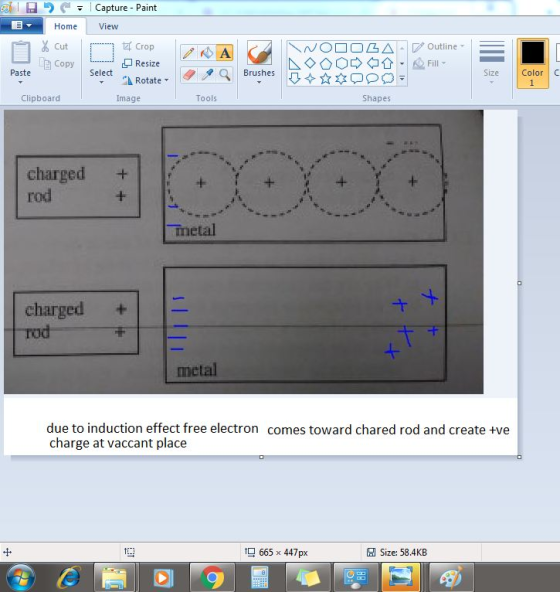Screen dimensions: 560x592
Task: Activate the Text tool
Action: tap(225, 53)
